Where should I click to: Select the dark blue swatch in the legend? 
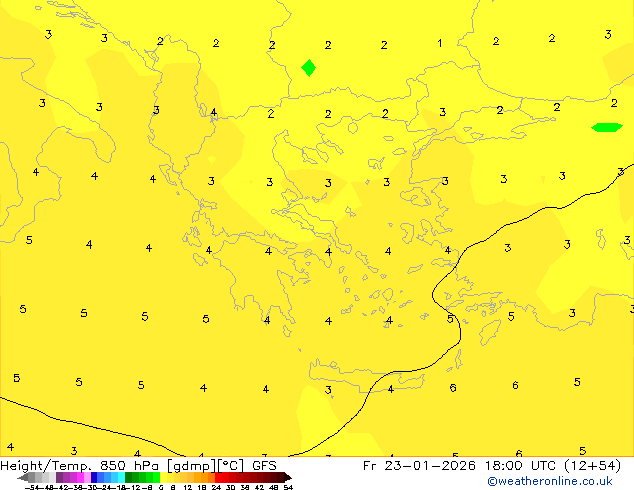[94, 477]
